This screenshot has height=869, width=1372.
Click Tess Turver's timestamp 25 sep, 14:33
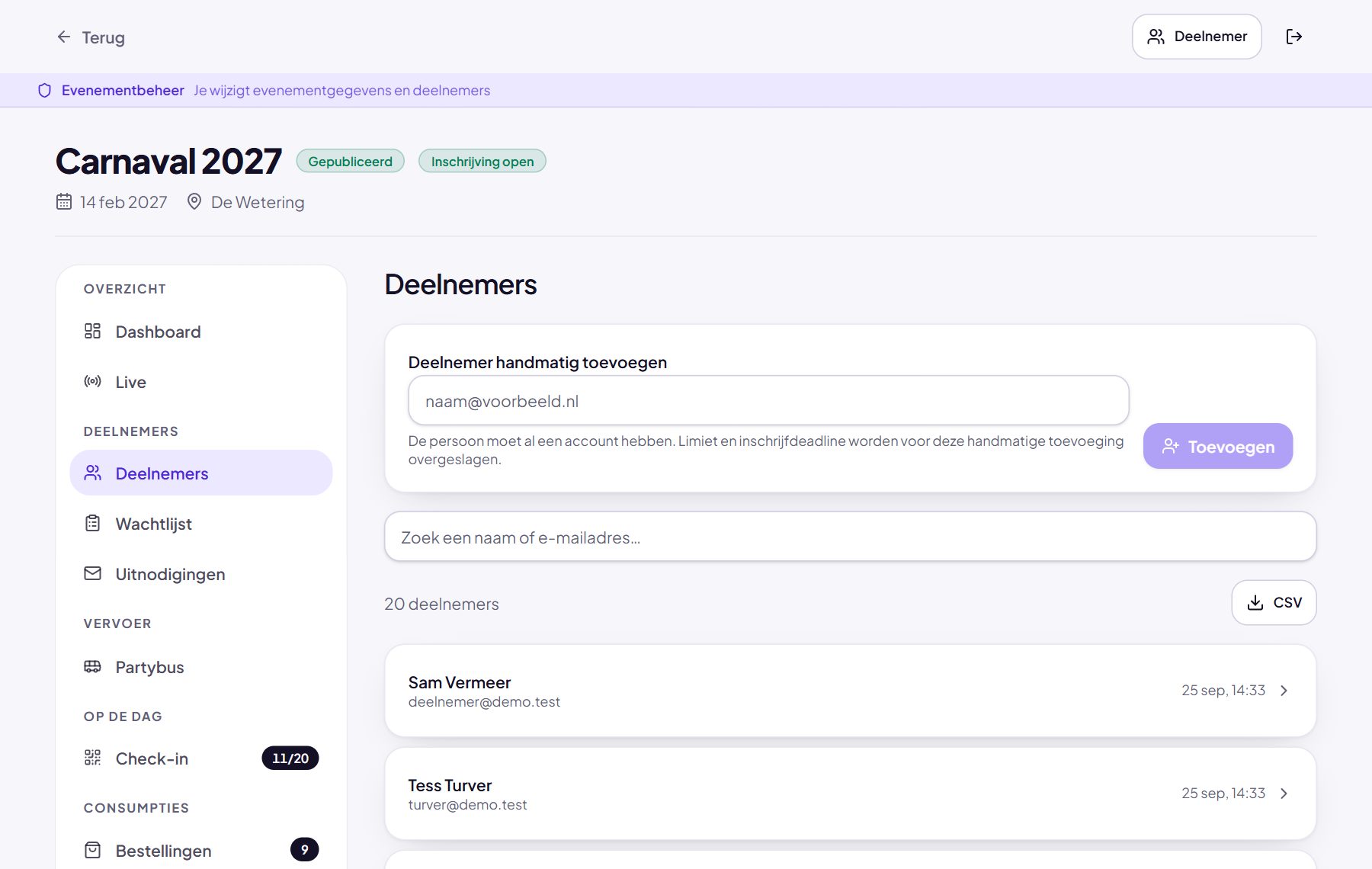[x=1223, y=793]
